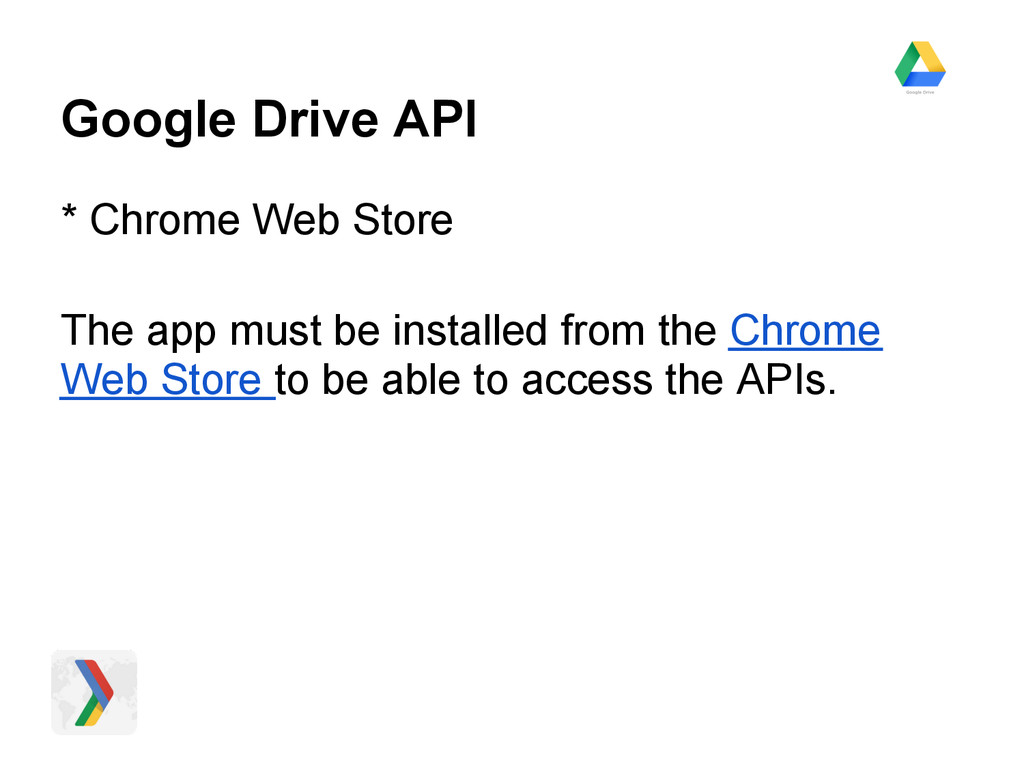Click the blue base of the Drive logo
Screen dimensions: 1024x768
tap(924, 79)
